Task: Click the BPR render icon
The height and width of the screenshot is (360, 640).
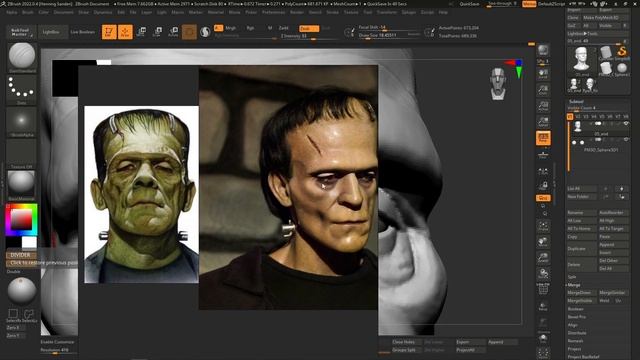Action: pos(543,51)
